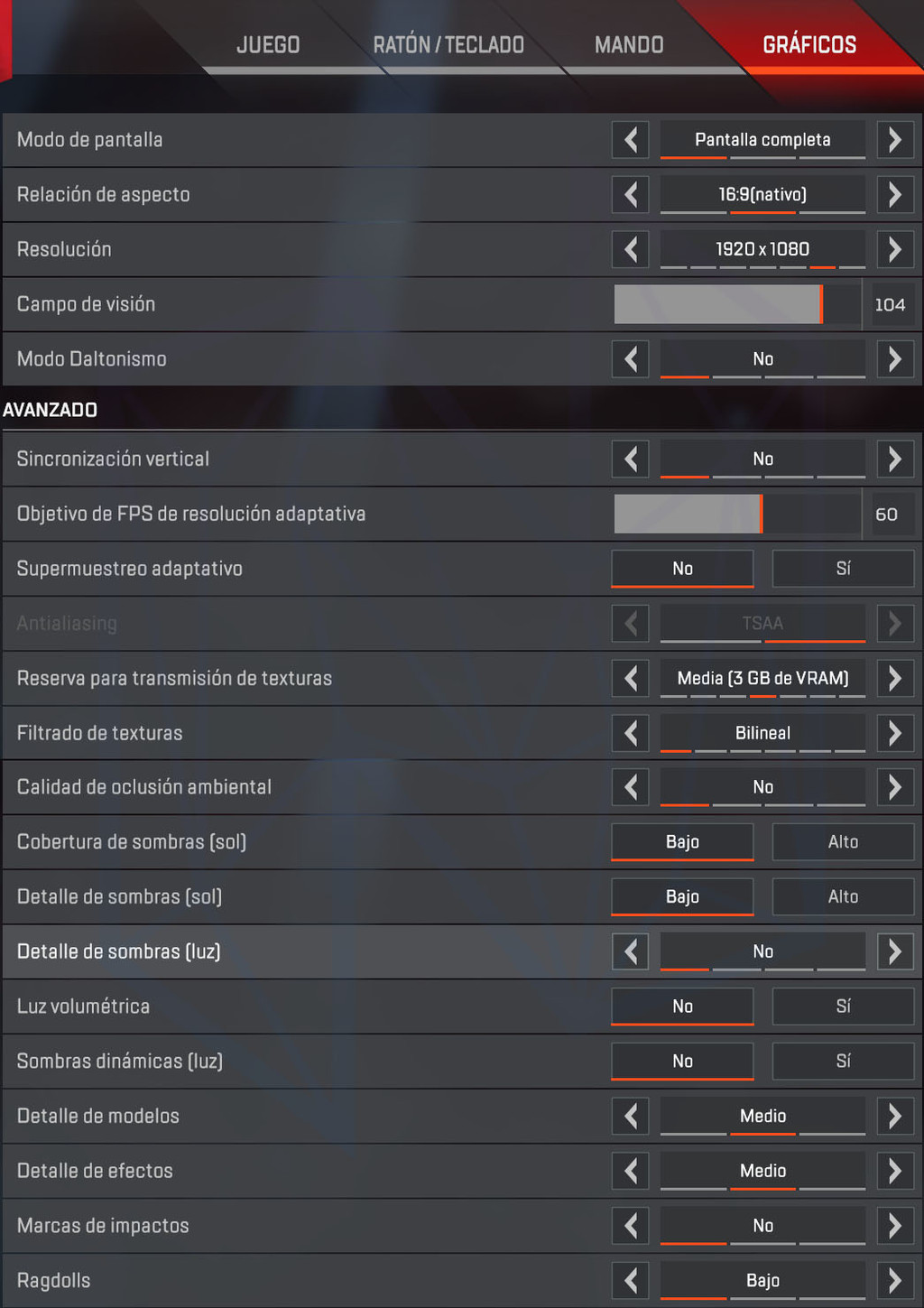Enable Supermuestreo adaptativo with Sí
The image size is (924, 1308).
pos(843,569)
